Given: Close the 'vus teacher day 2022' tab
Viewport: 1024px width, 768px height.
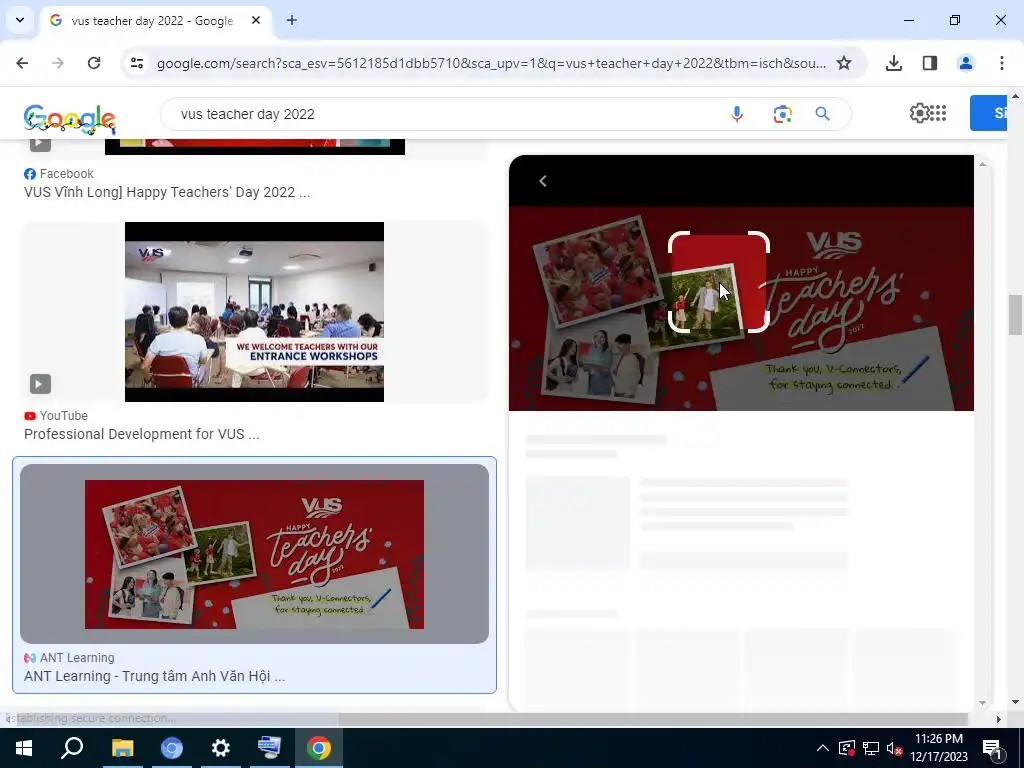Looking at the screenshot, I should [x=256, y=20].
